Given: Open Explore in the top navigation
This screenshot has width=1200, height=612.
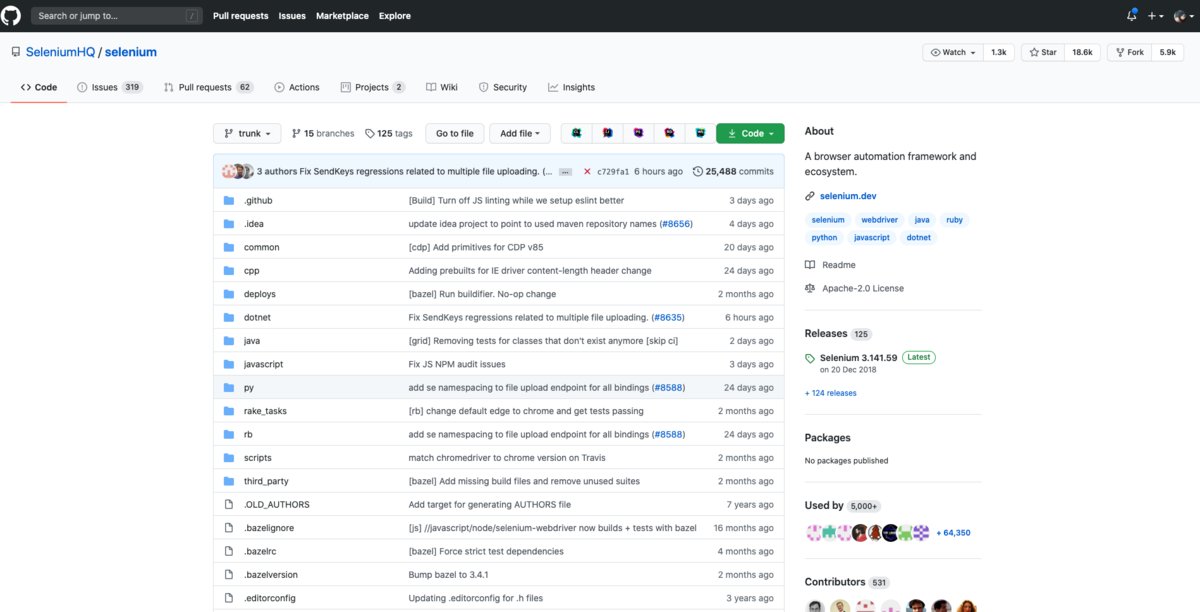Looking at the screenshot, I should point(395,16).
